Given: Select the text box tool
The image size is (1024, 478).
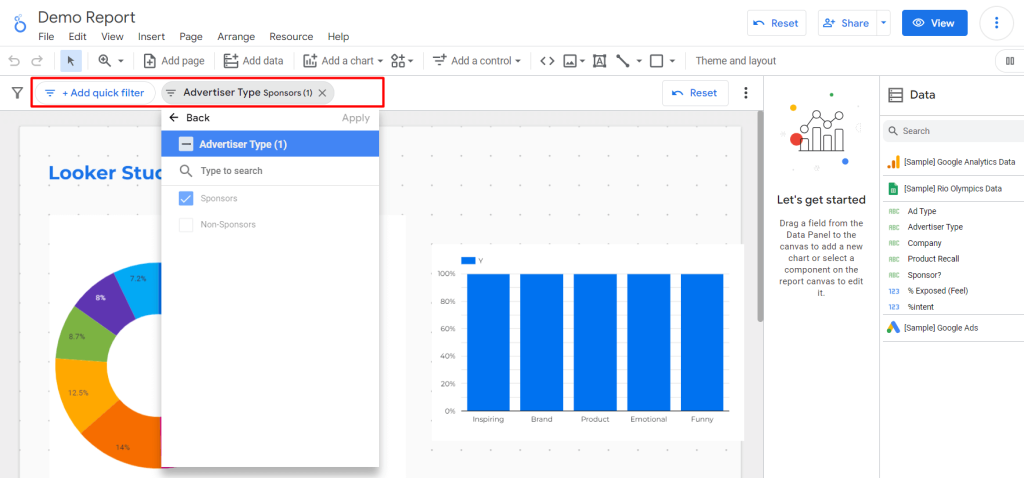Looking at the screenshot, I should click(600, 61).
